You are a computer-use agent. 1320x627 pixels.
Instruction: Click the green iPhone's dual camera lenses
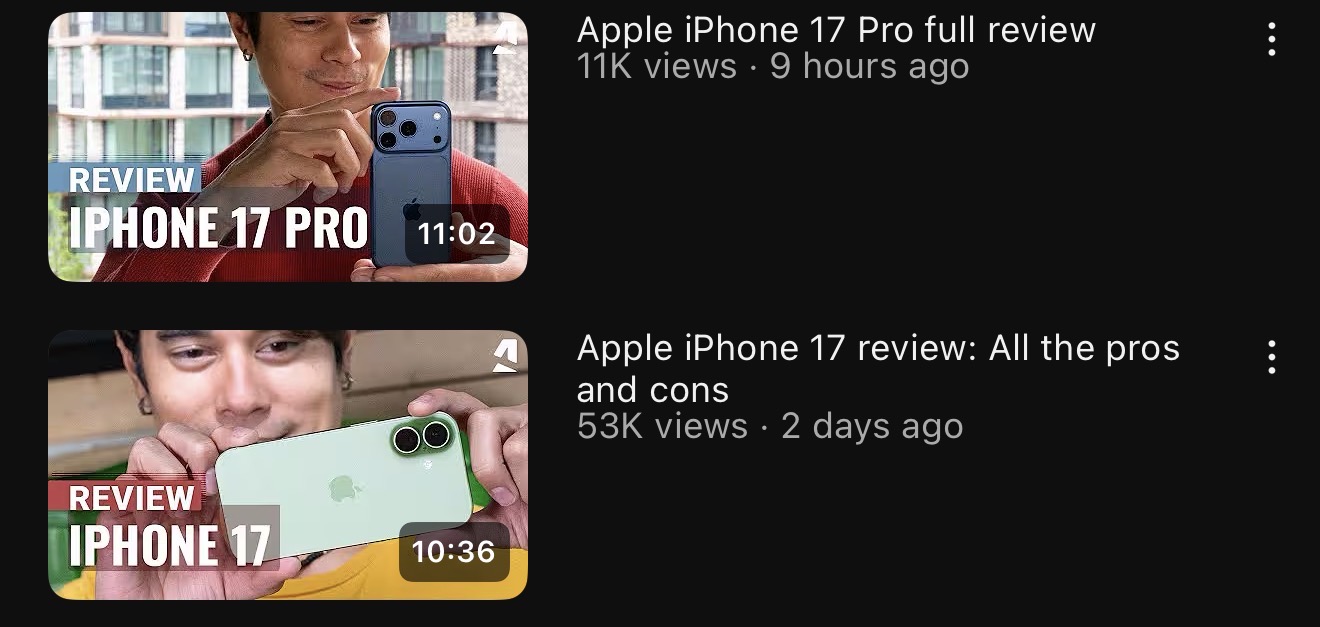click(x=420, y=436)
